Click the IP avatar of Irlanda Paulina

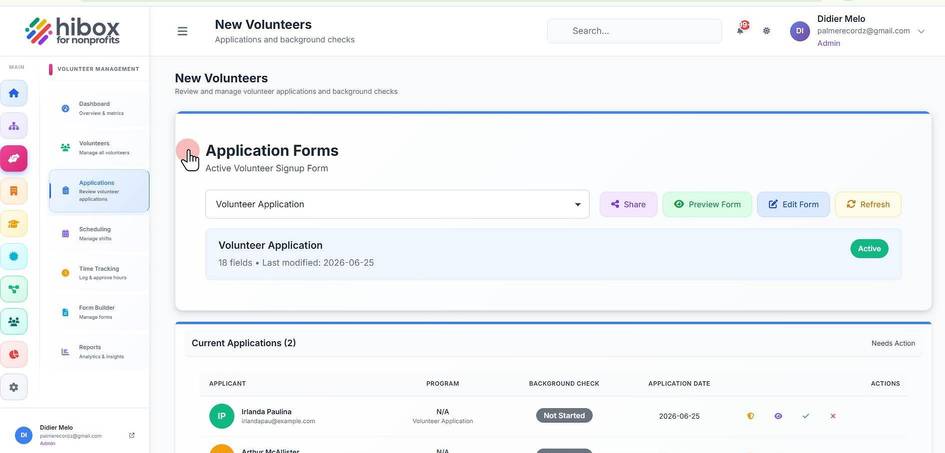click(x=222, y=416)
